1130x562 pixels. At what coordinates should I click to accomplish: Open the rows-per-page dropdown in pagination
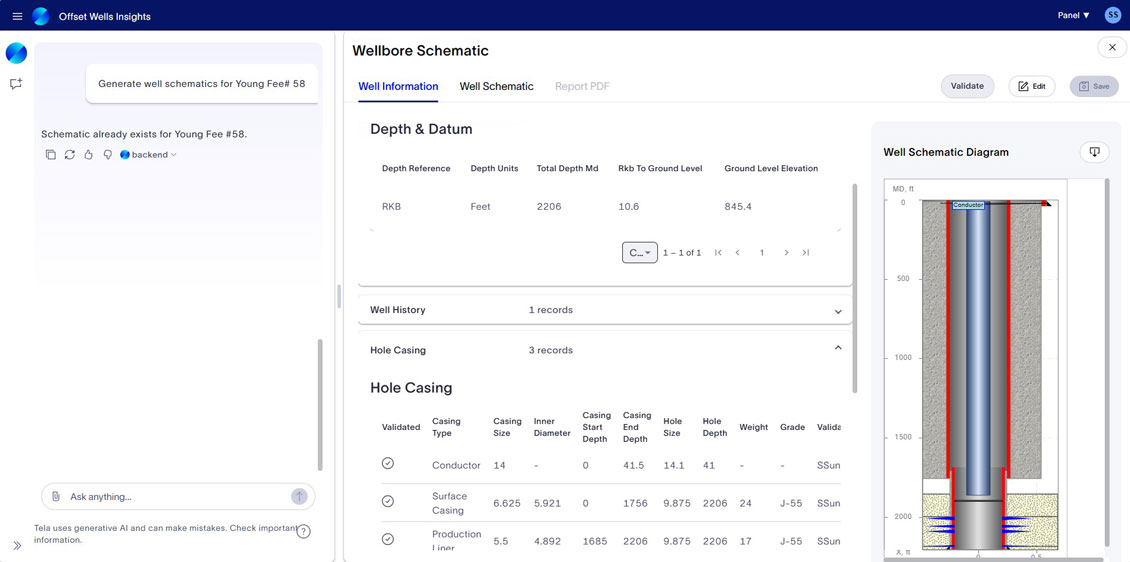(640, 252)
